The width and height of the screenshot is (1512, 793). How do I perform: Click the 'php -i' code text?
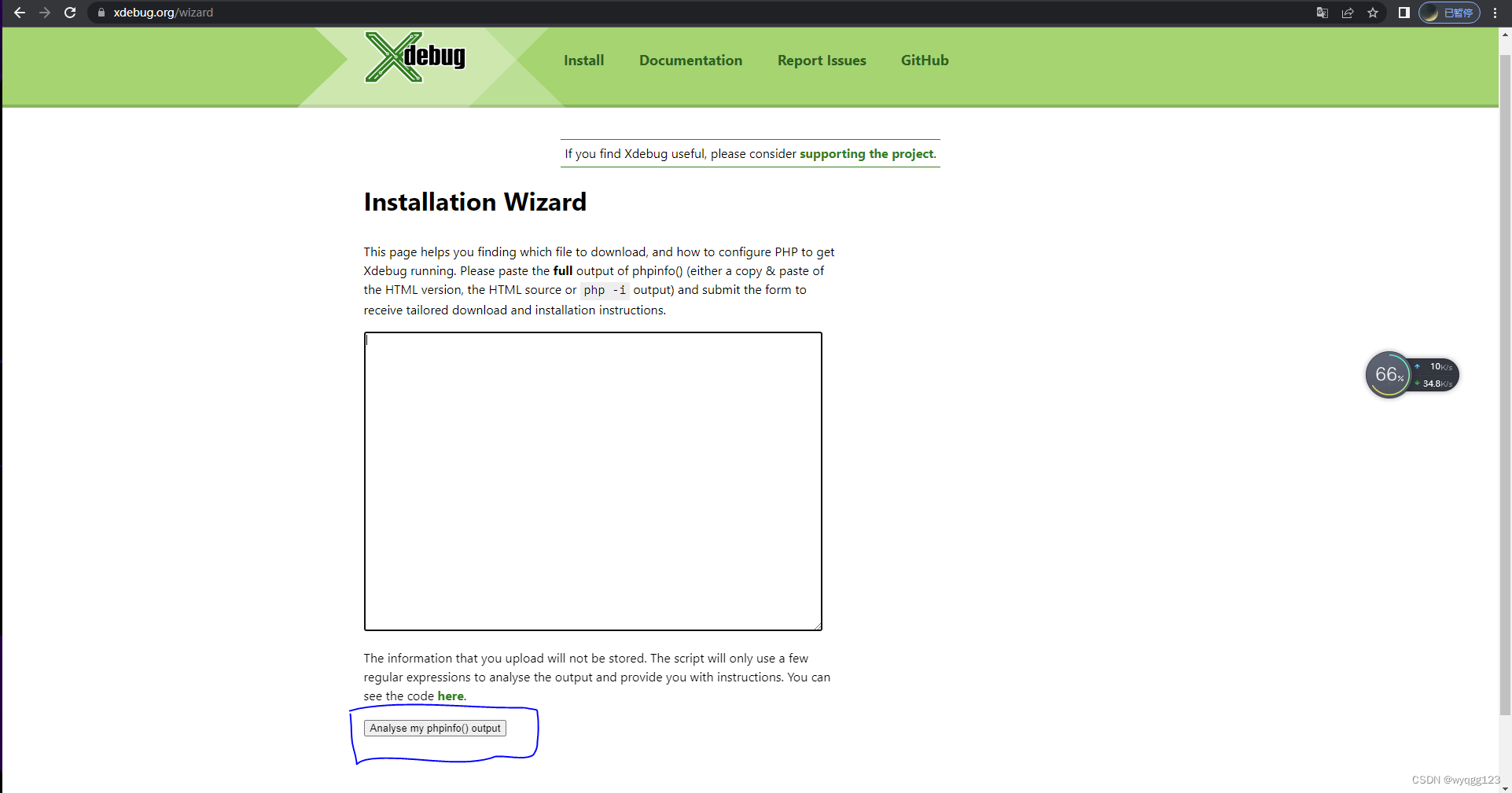click(x=605, y=290)
